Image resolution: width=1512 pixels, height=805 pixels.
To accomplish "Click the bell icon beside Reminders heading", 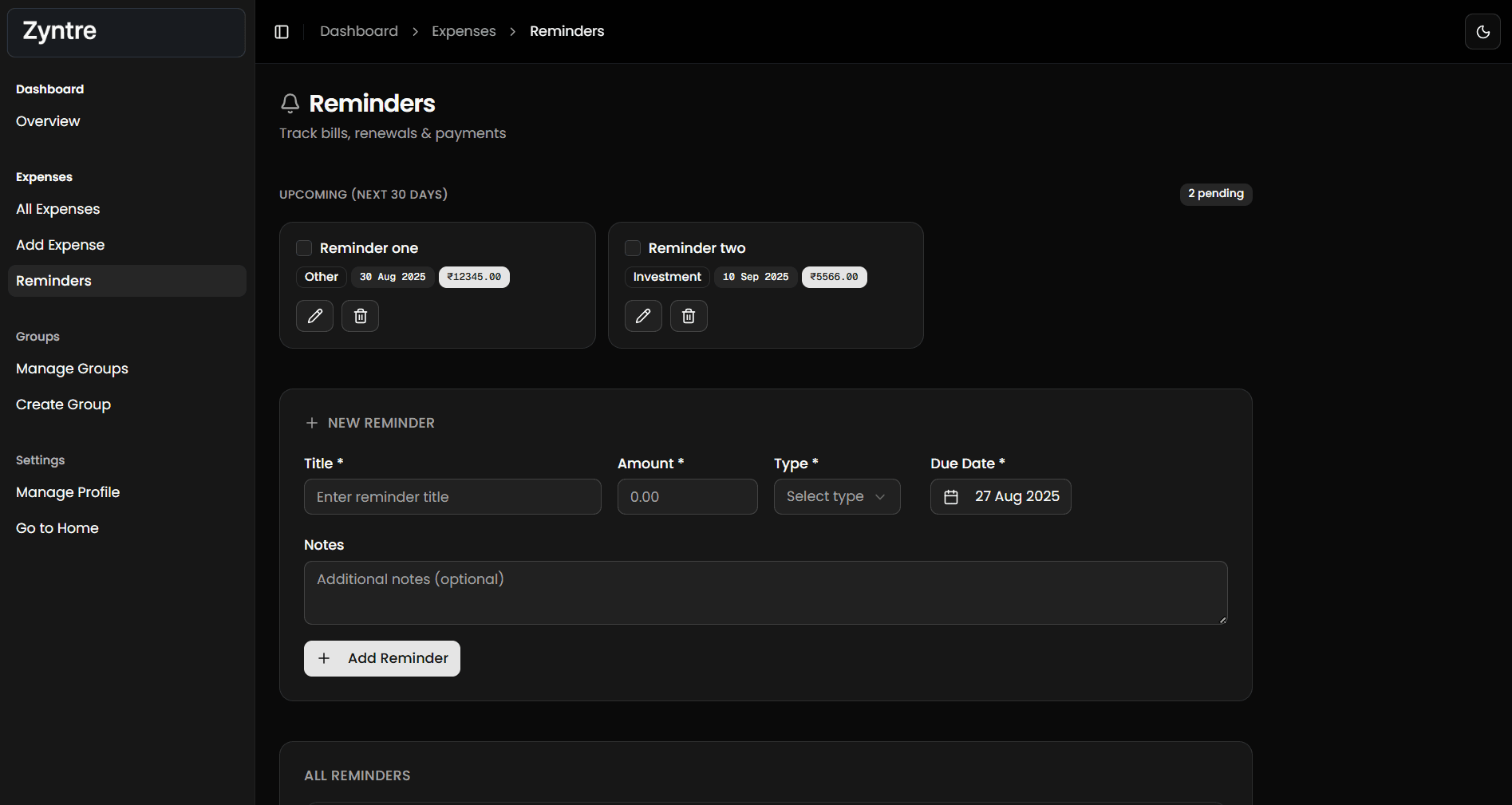I will tap(290, 104).
